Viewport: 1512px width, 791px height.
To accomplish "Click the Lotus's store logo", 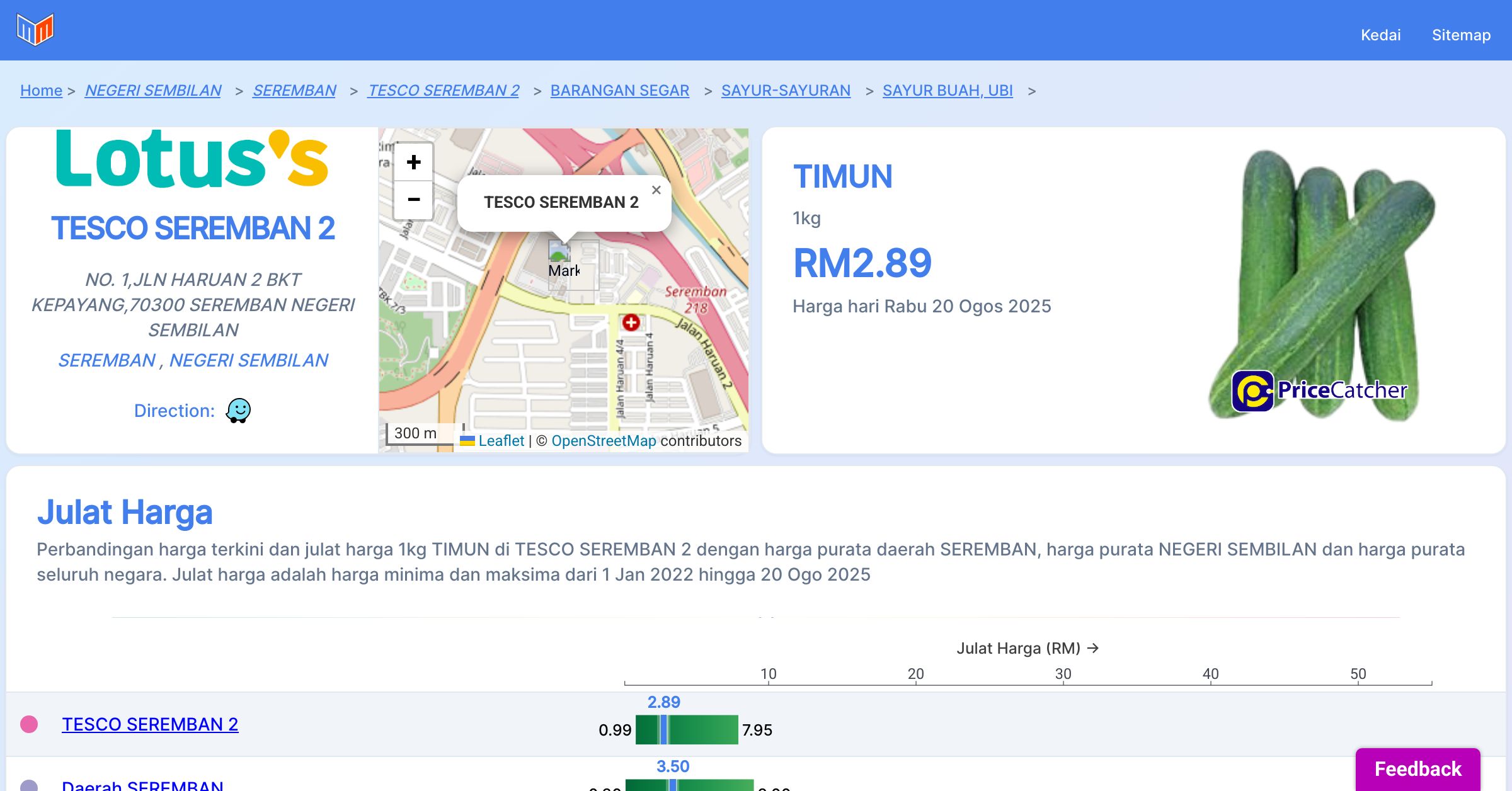I will (x=192, y=158).
